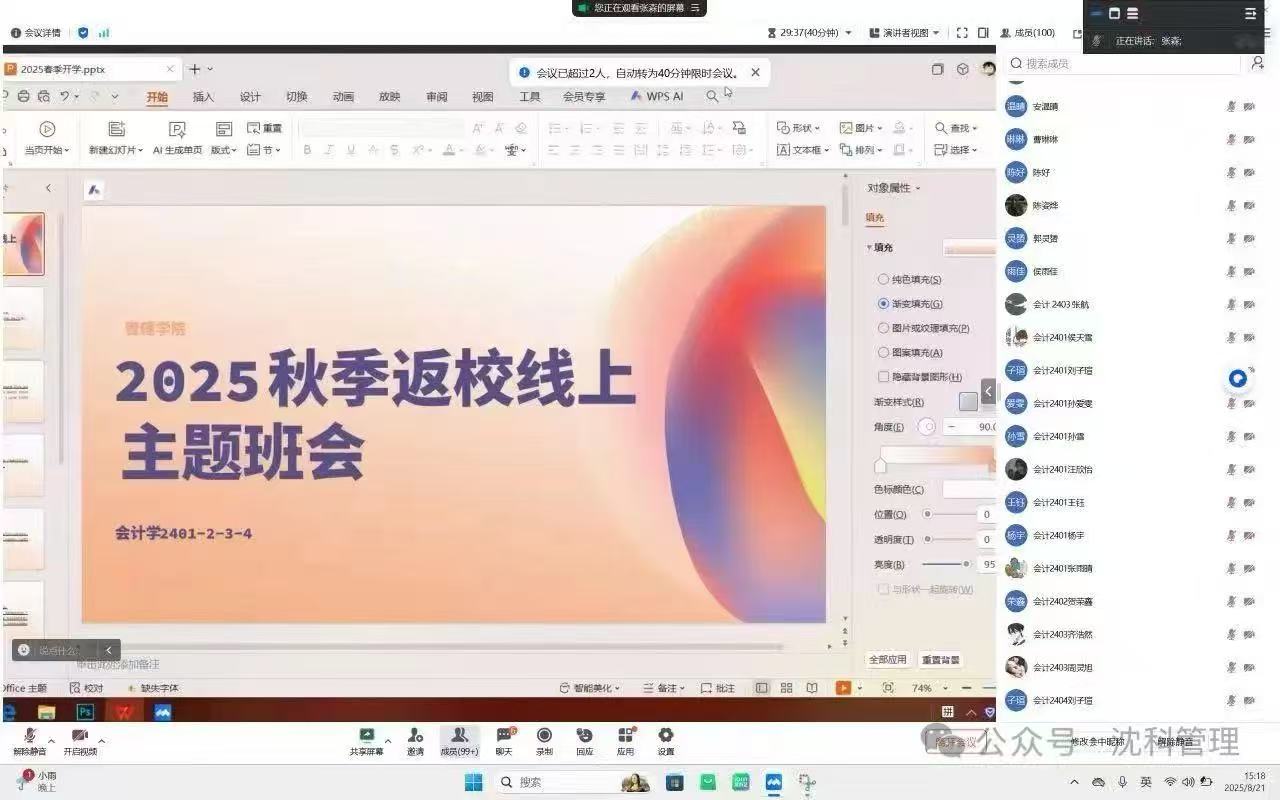Click the 录制 record icon

point(544,736)
